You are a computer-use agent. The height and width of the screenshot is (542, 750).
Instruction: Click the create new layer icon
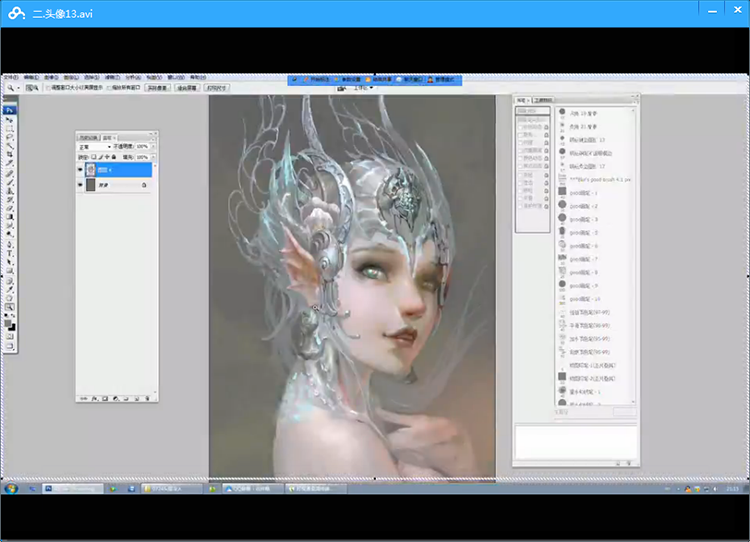[137, 398]
